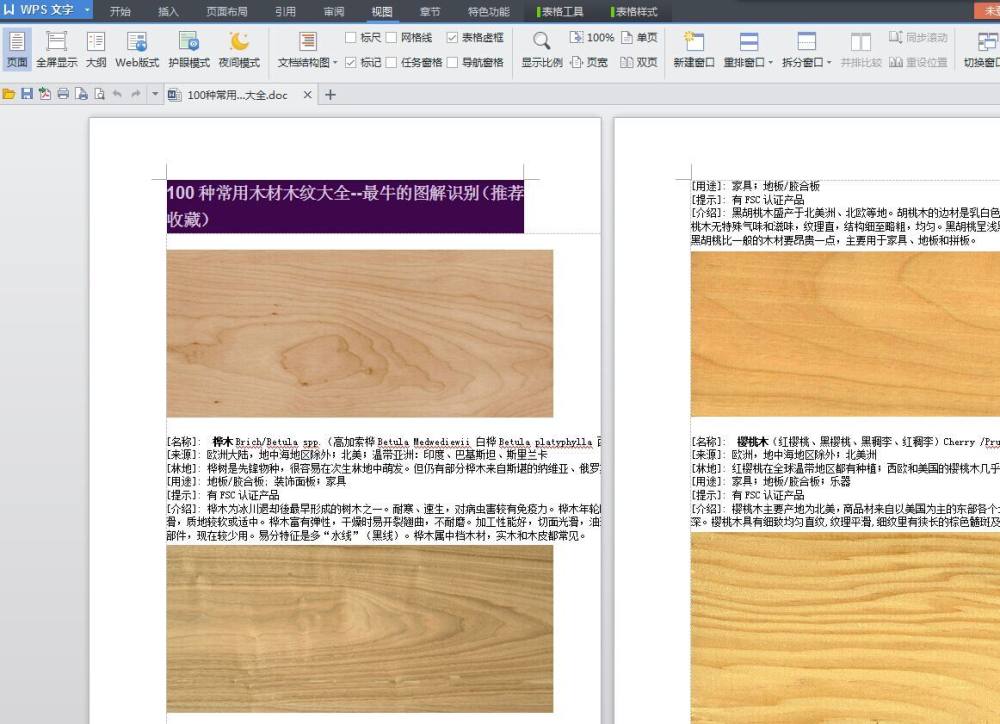Uncheck the marks (标记) checkbox
Image resolution: width=1000 pixels, height=724 pixels.
click(x=351, y=62)
